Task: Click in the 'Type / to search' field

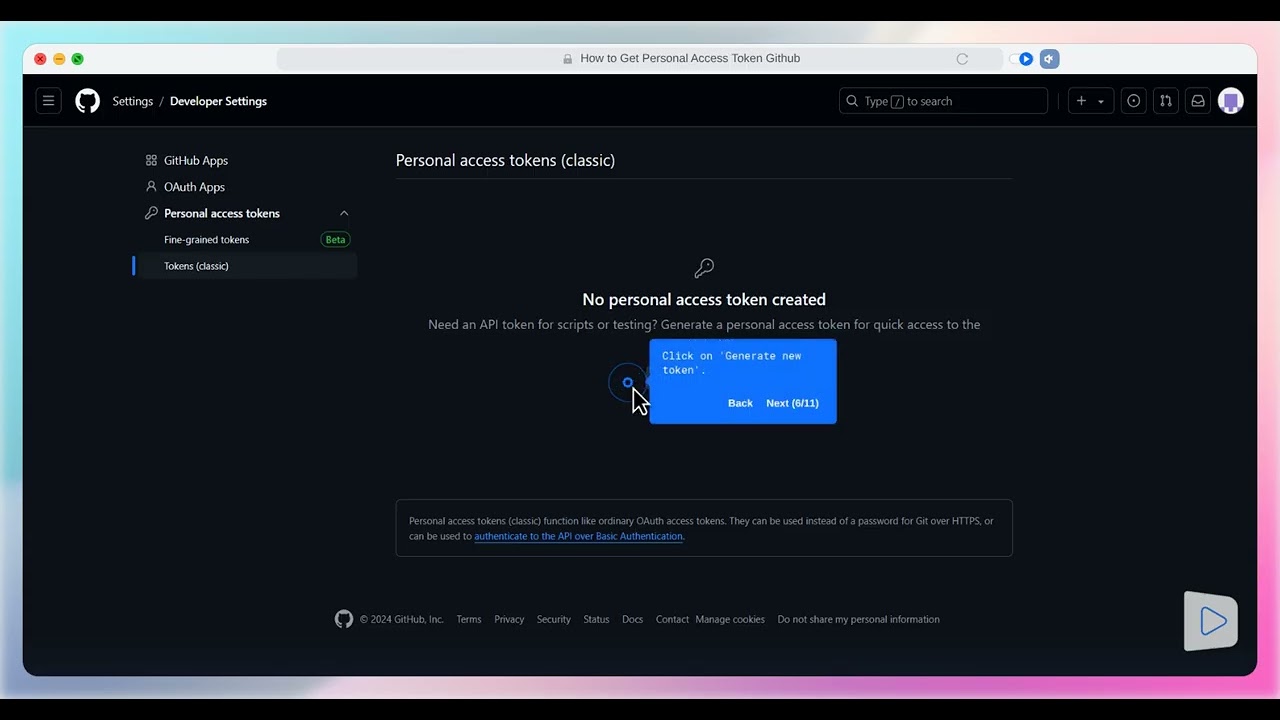Action: [x=943, y=101]
